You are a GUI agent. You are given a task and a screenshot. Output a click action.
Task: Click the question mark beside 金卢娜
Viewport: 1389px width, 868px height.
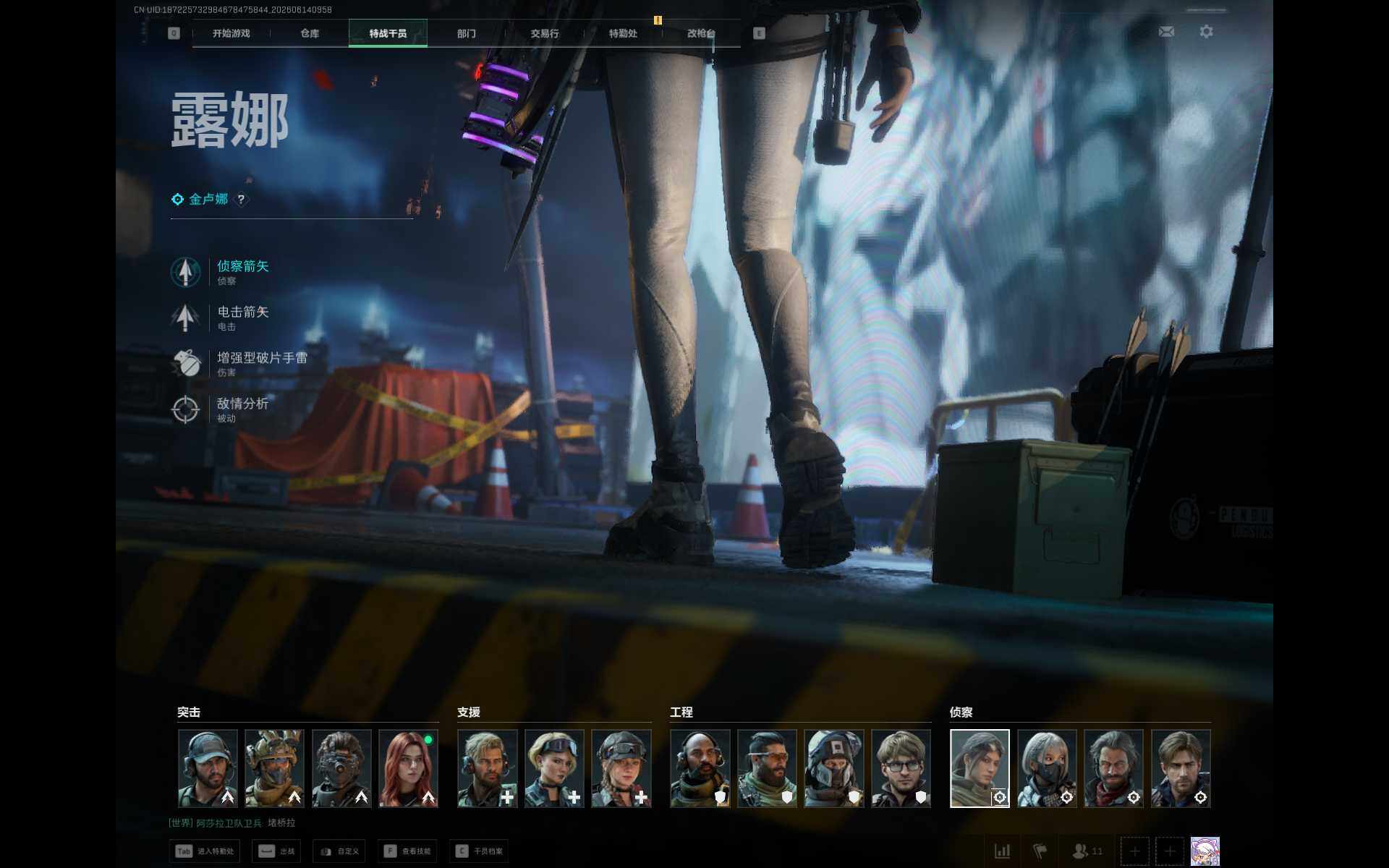tap(241, 199)
